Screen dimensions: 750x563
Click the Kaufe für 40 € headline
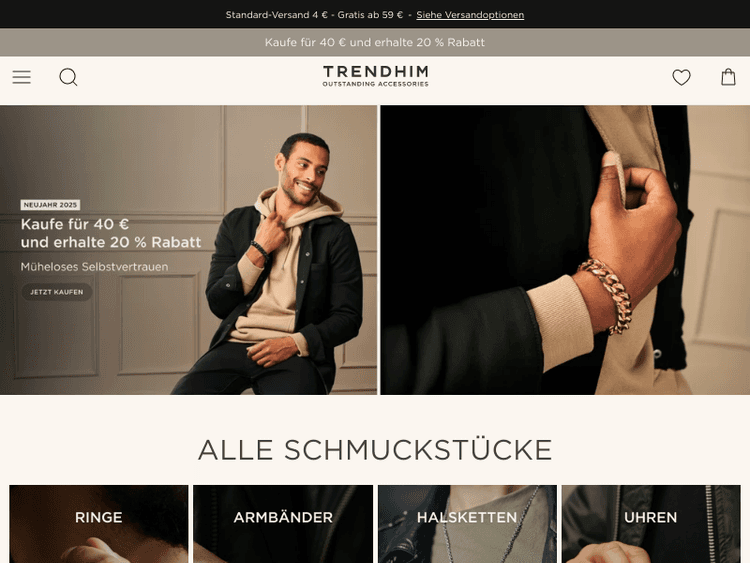[110, 233]
